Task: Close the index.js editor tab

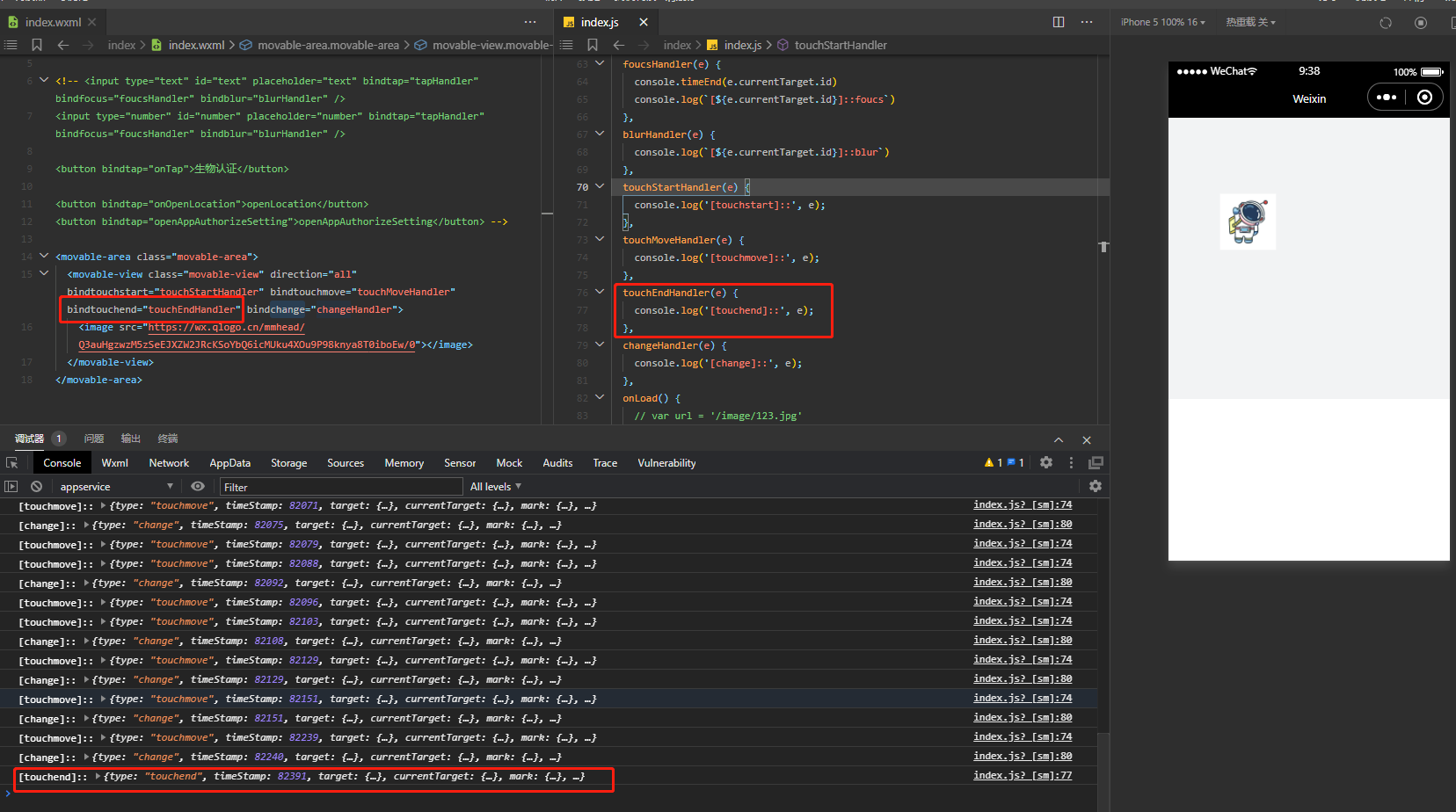Action: click(x=644, y=22)
